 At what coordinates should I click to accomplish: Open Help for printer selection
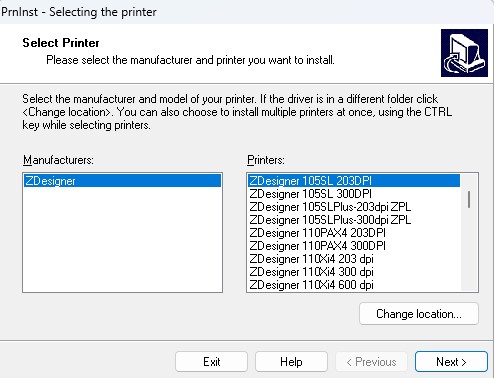(291, 362)
